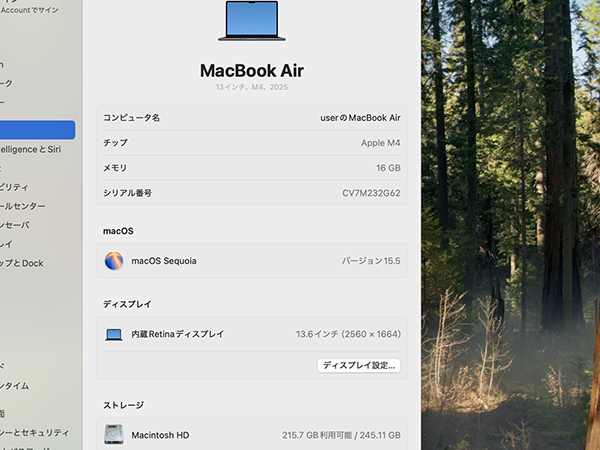
Task: Click the 'ストレージ' section heading
Action: click(x=124, y=405)
